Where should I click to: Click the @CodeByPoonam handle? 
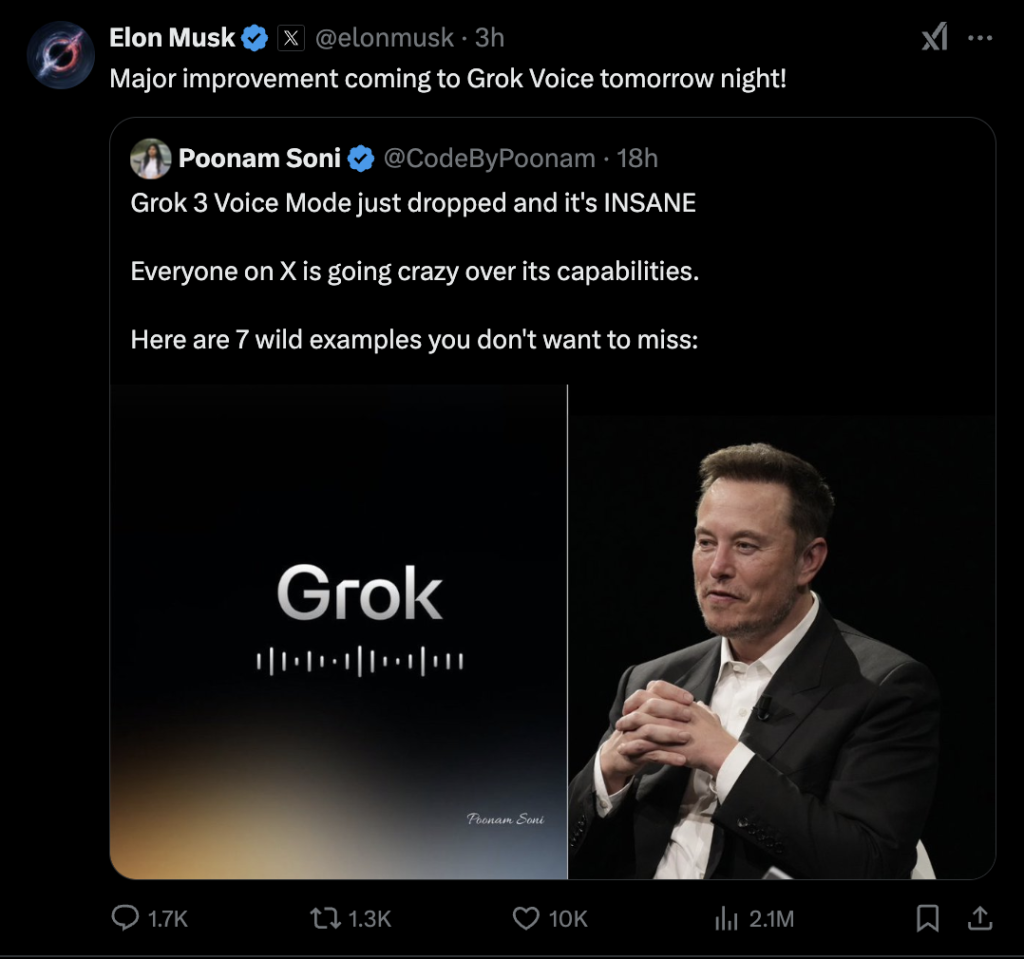pos(491,158)
